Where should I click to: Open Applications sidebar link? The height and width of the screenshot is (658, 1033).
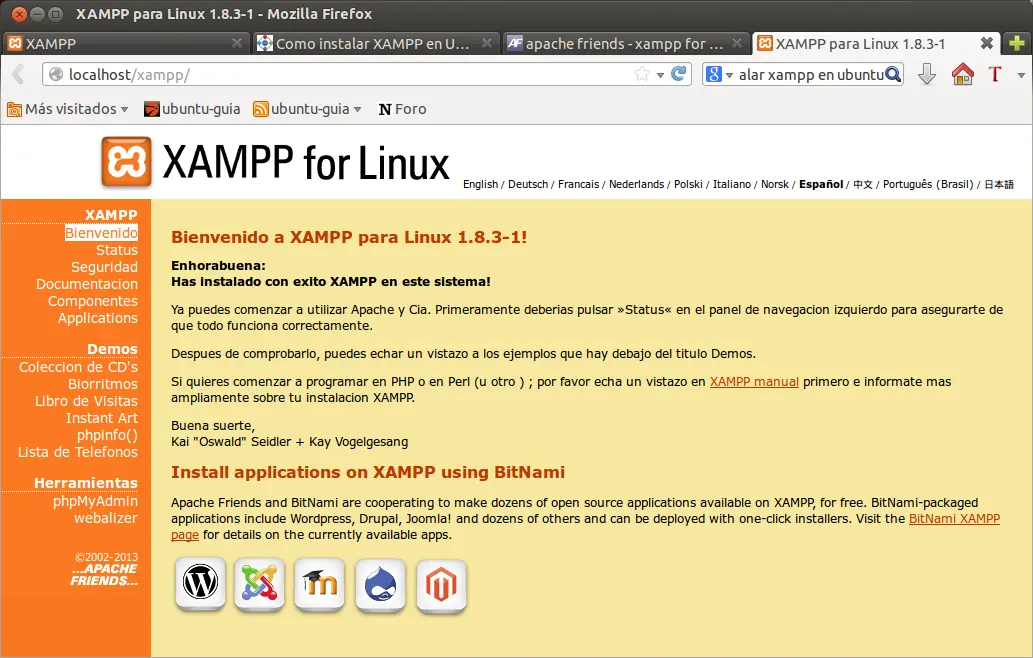[98, 318]
